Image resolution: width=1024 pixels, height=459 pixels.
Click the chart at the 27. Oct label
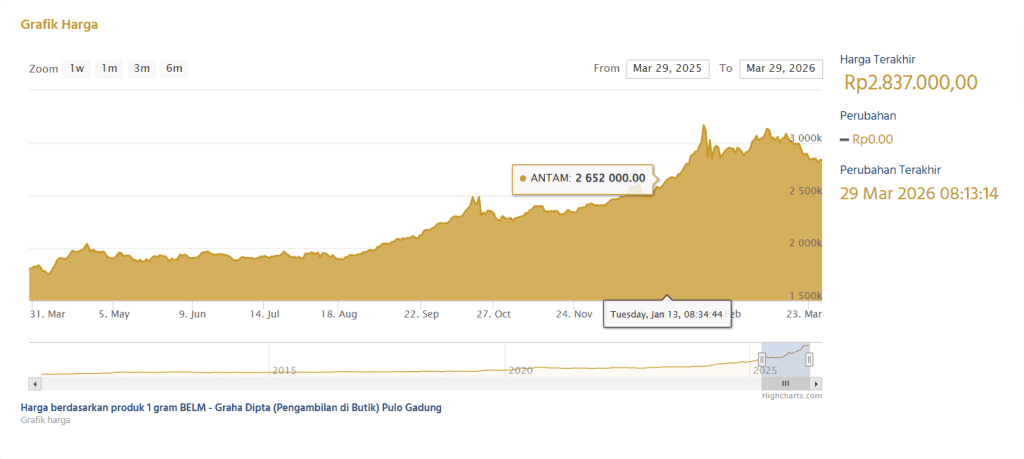coord(493,313)
